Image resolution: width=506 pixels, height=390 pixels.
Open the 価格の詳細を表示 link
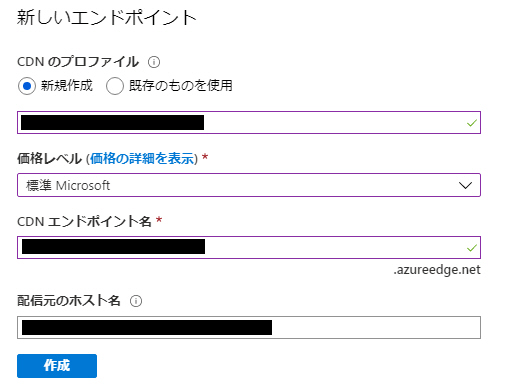pos(142,158)
